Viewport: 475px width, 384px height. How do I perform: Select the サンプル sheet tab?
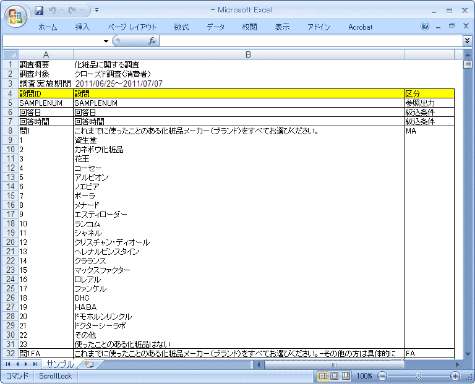click(x=60, y=364)
